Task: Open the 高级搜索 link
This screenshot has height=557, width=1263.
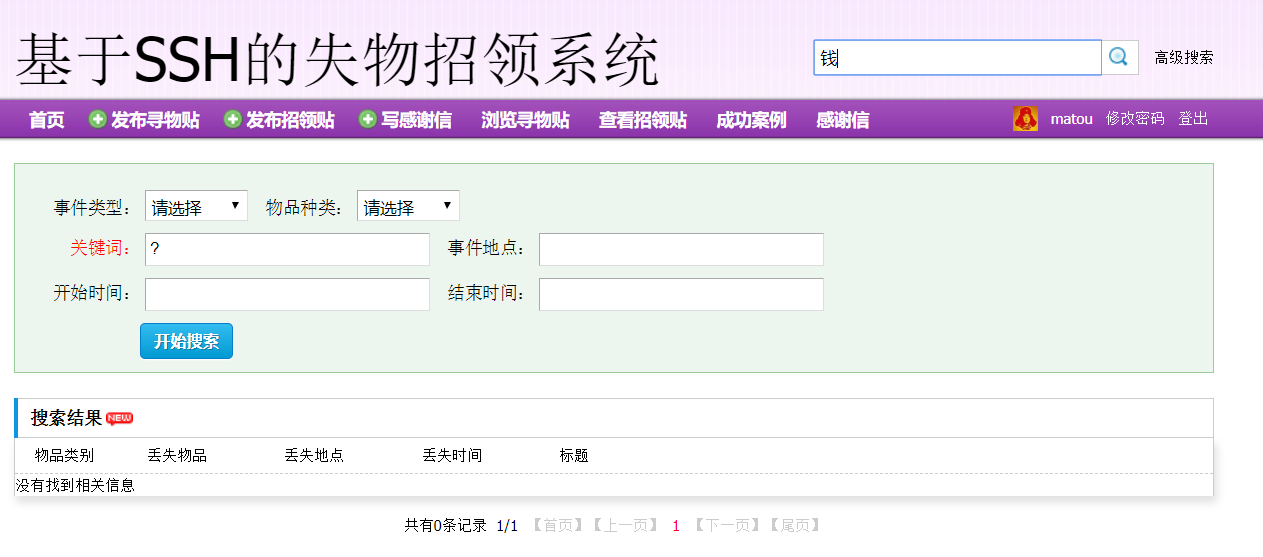Action: [x=1184, y=58]
